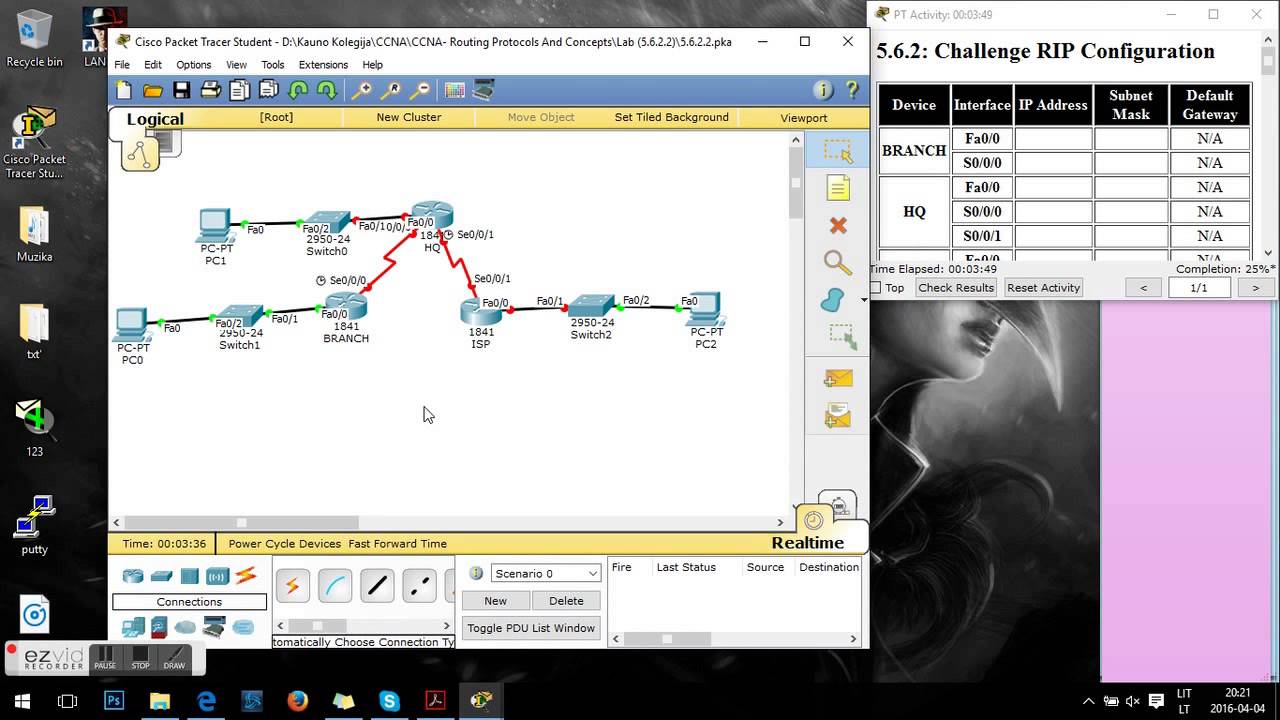Open the drawing palette icon

click(455, 90)
